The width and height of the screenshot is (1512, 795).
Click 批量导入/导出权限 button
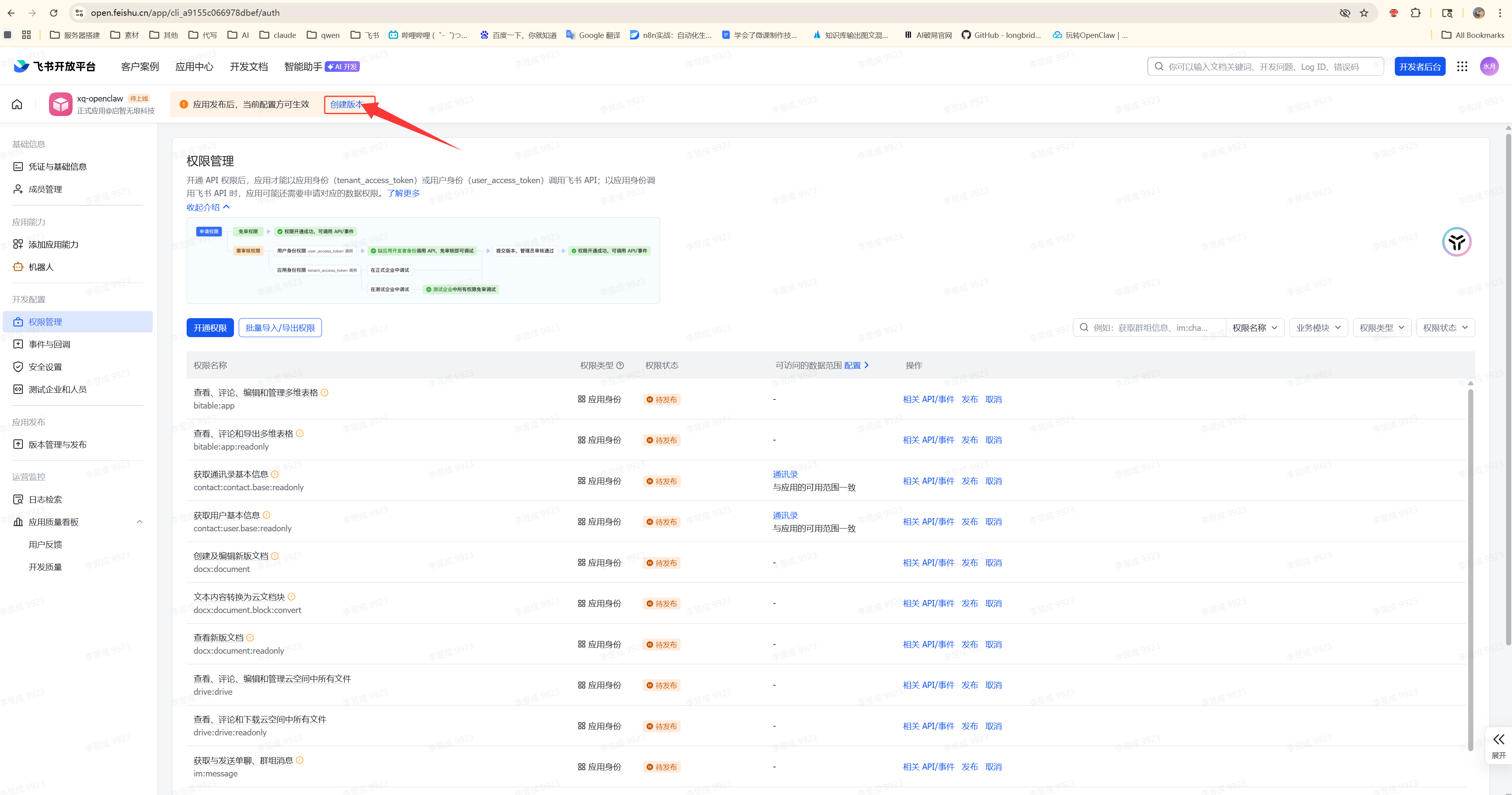click(280, 328)
